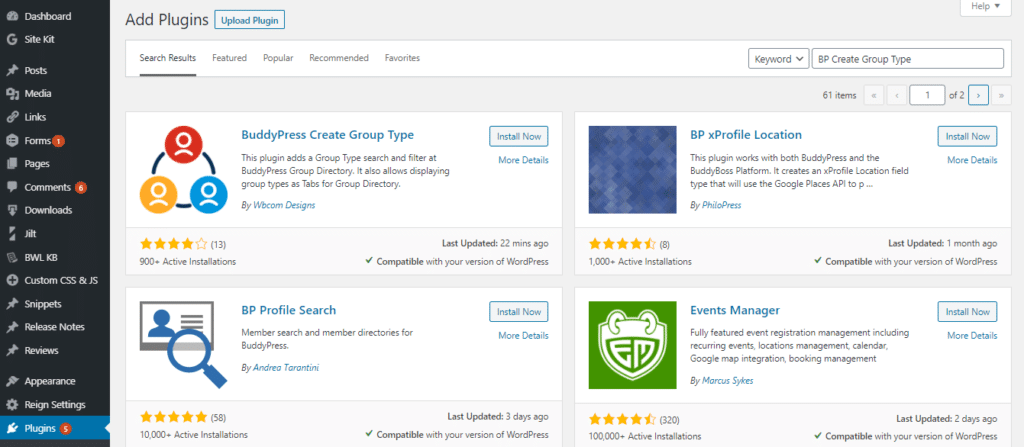Click the BWL KB icon
This screenshot has height=447, width=1024.
pyautogui.click(x=12, y=257)
